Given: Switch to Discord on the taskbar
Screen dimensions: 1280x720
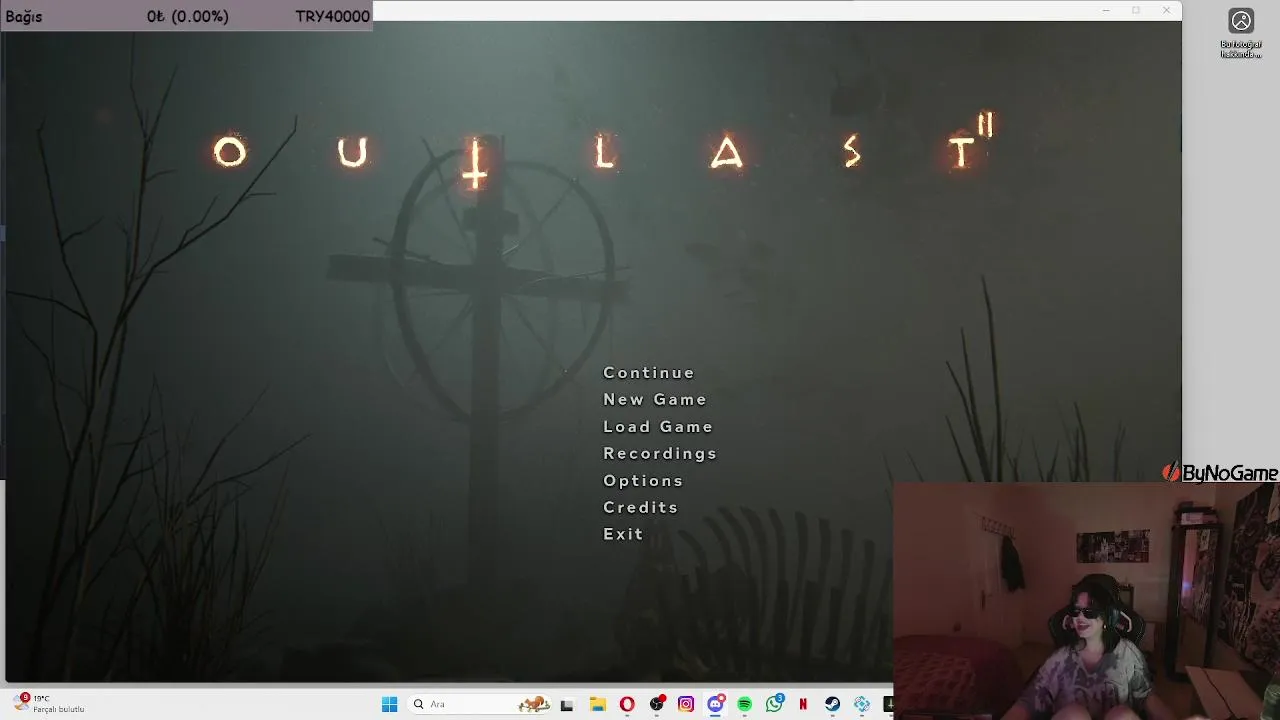Looking at the screenshot, I should click(715, 705).
